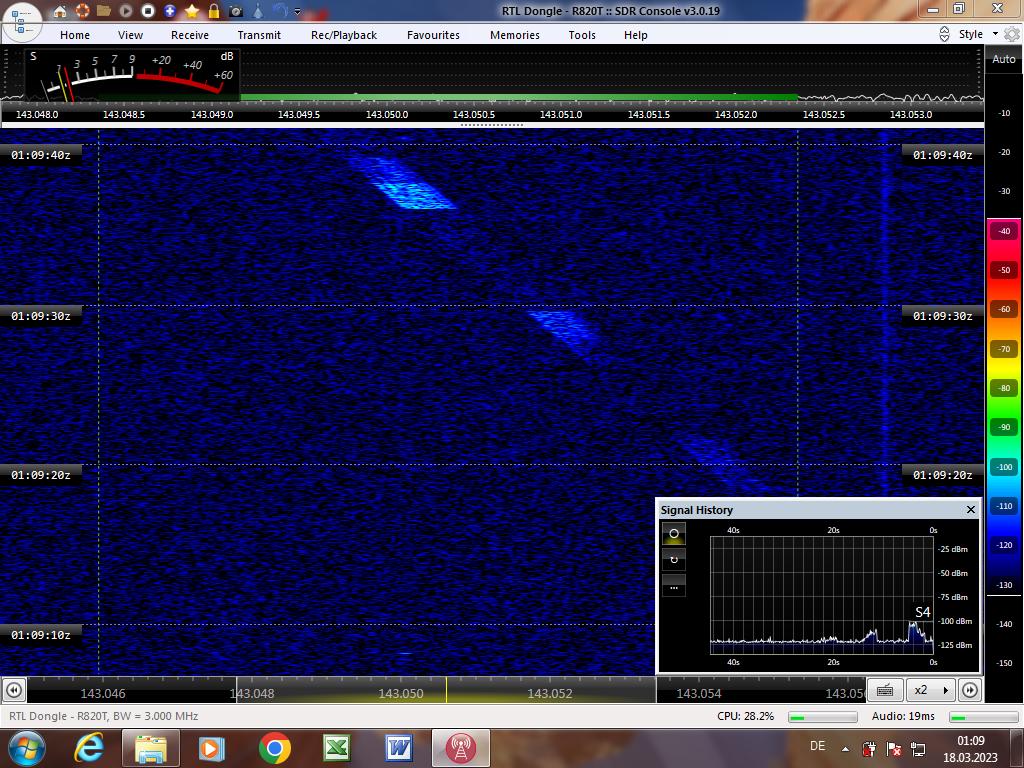The height and width of the screenshot is (768, 1024).
Task: Open Word from the taskbar
Action: point(399,748)
